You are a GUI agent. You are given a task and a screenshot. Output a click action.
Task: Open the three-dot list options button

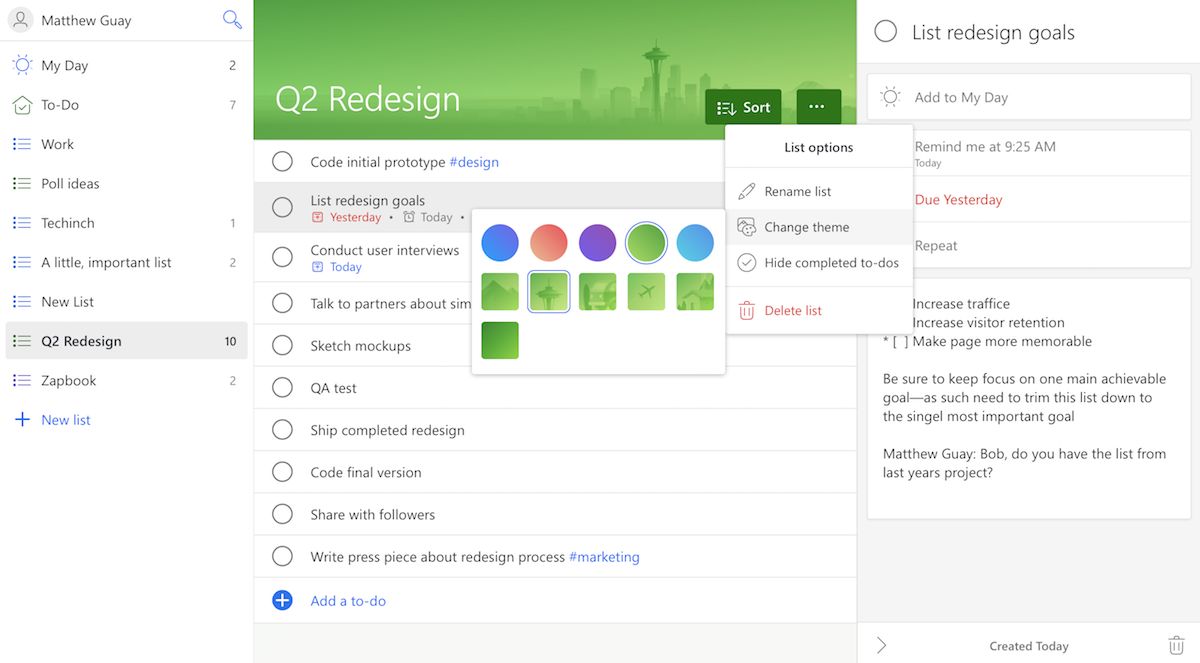click(818, 107)
